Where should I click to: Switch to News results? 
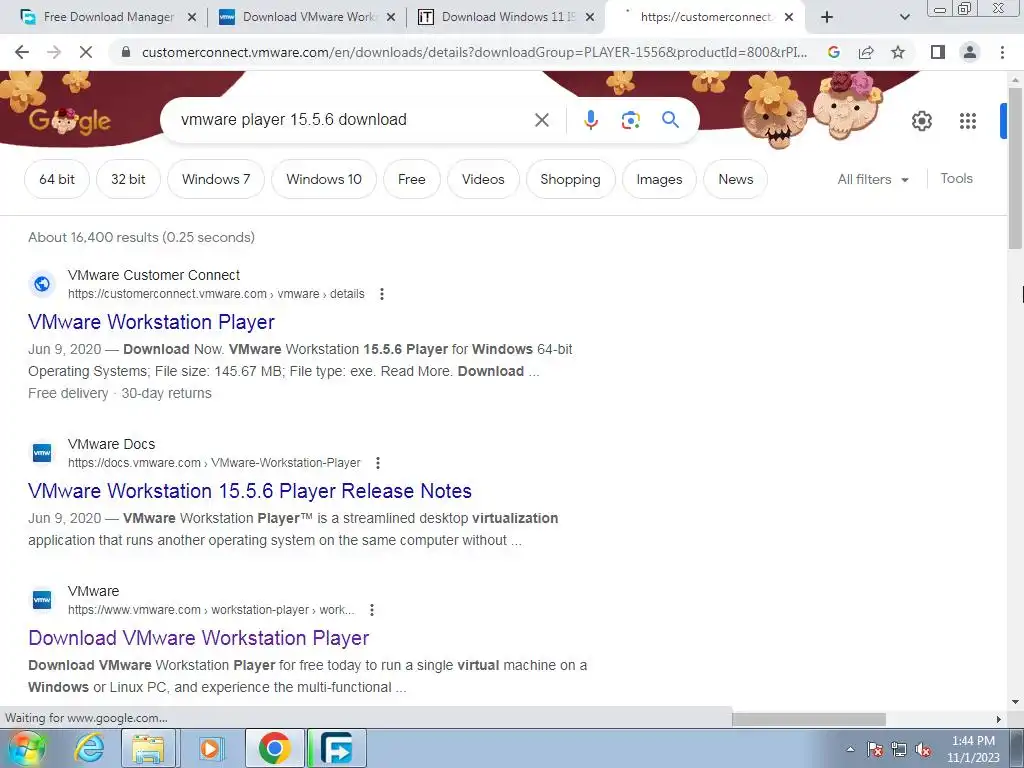pos(735,179)
